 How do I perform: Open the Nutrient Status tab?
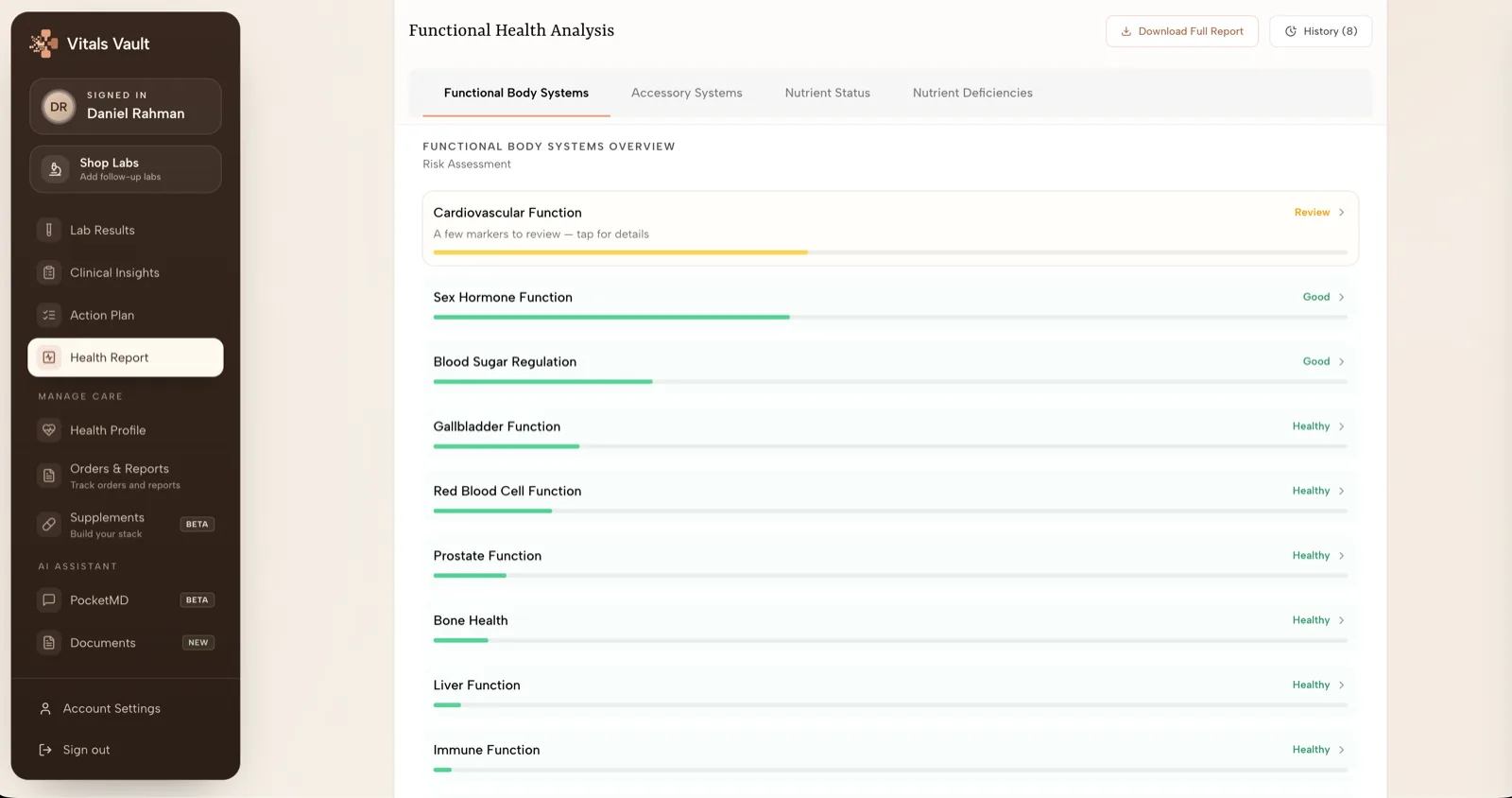(x=828, y=93)
